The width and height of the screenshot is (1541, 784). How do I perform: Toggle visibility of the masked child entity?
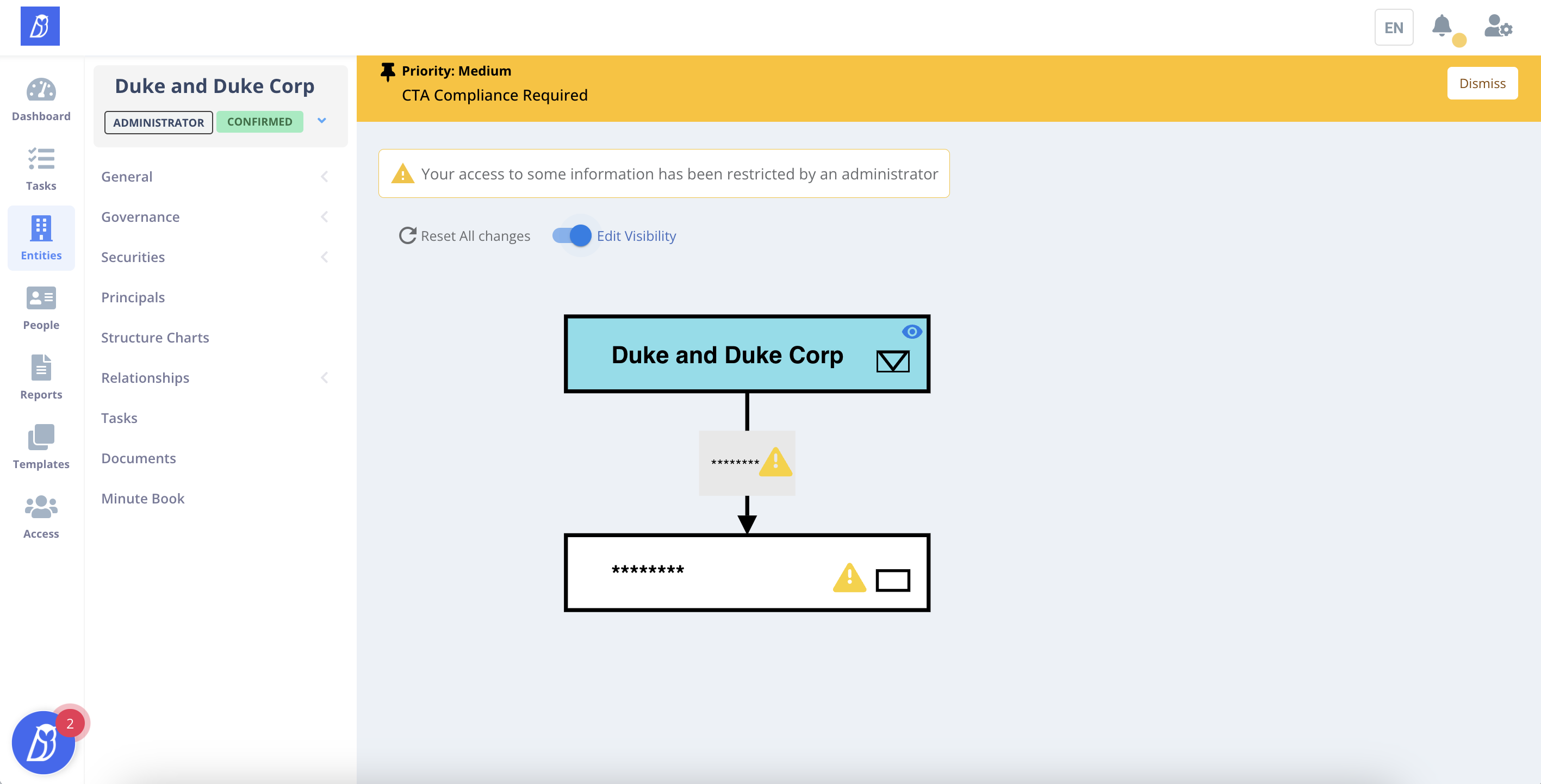point(893,579)
